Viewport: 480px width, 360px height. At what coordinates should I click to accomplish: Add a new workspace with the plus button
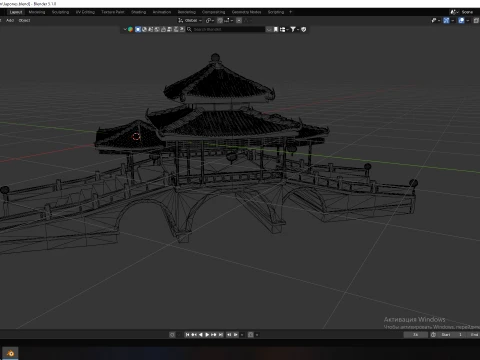point(290,12)
